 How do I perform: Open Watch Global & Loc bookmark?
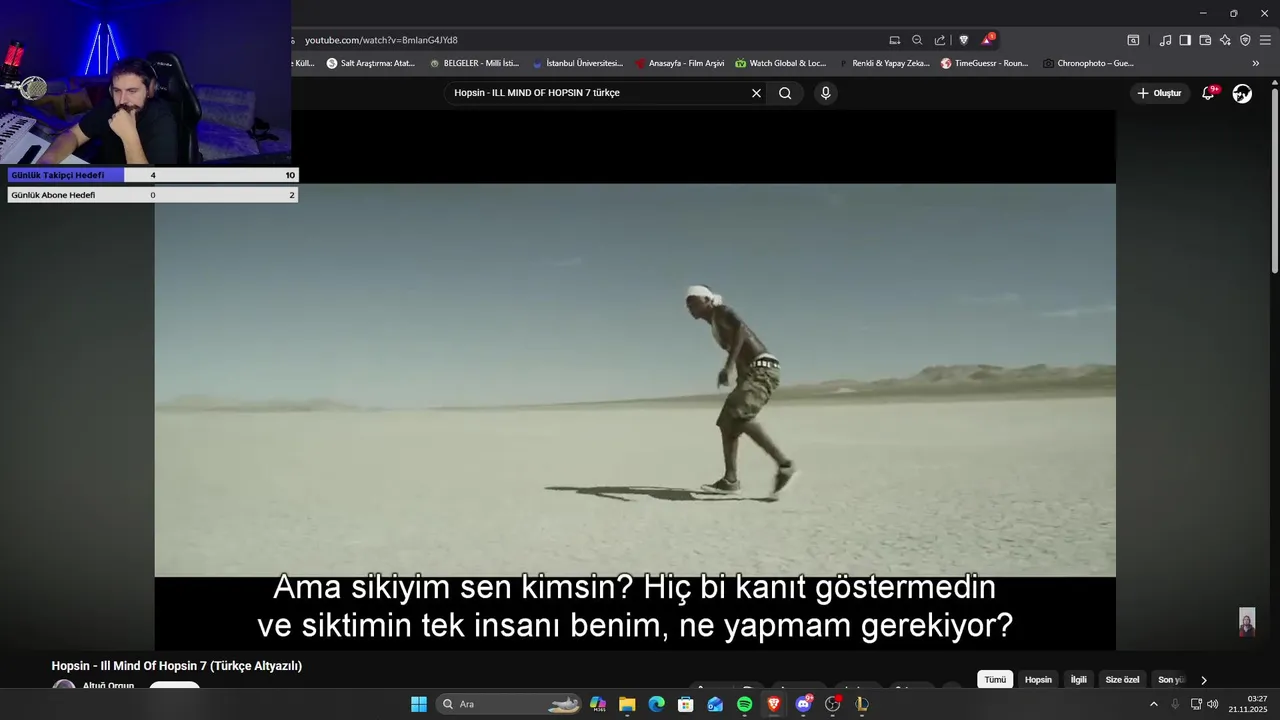(x=781, y=63)
